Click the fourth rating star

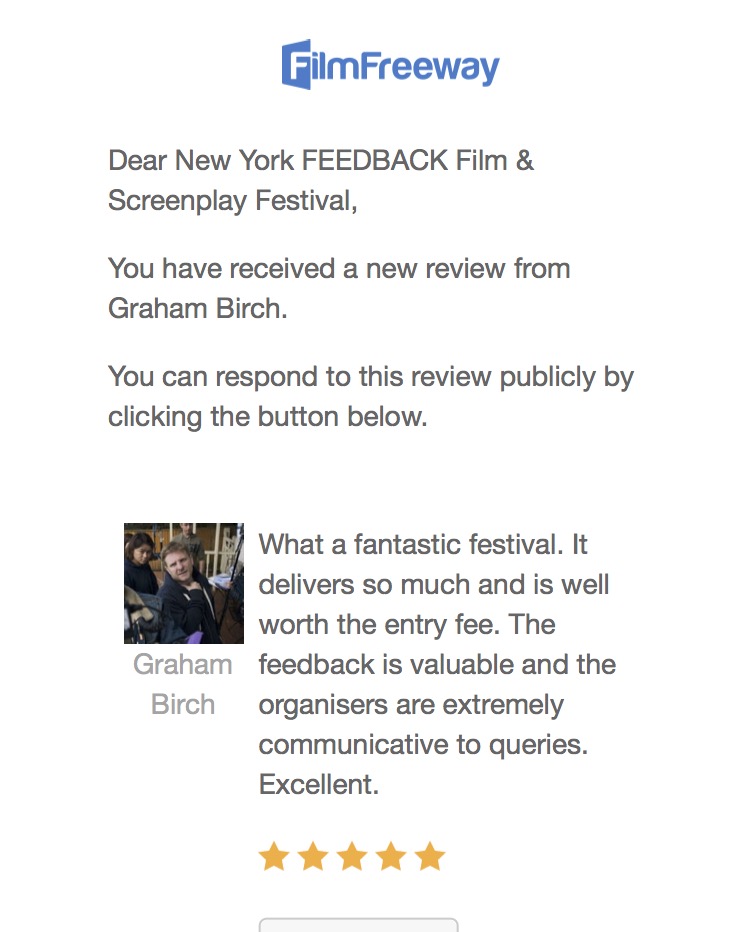click(391, 856)
